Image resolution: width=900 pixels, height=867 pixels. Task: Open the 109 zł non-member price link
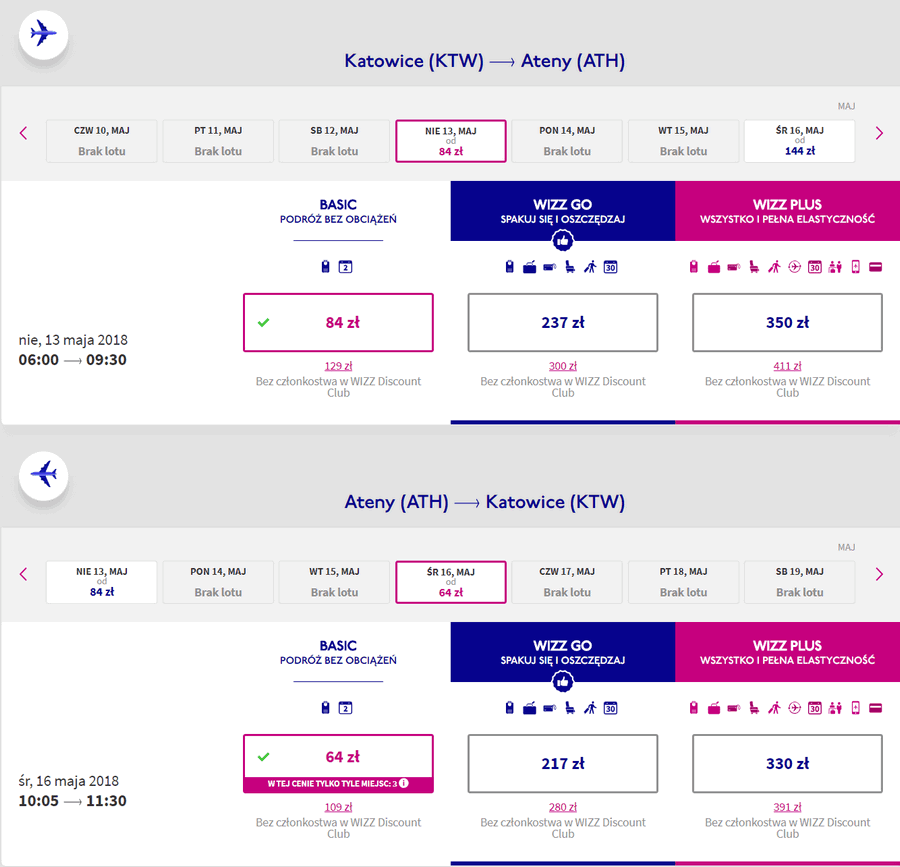coord(338,807)
